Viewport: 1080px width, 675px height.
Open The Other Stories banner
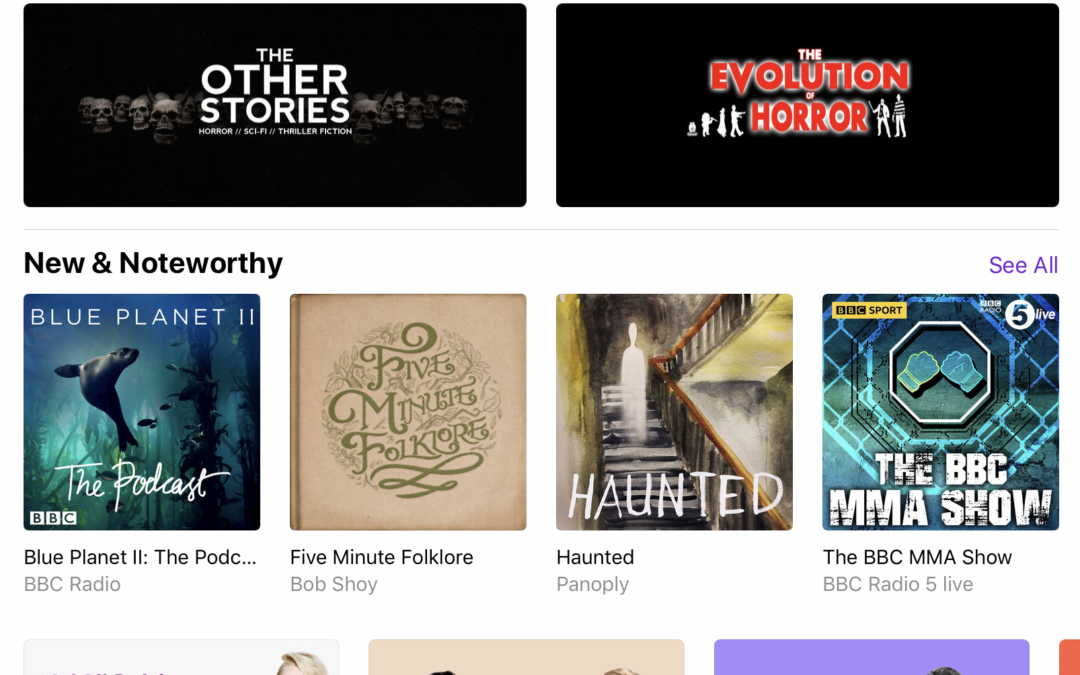pyautogui.click(x=275, y=105)
